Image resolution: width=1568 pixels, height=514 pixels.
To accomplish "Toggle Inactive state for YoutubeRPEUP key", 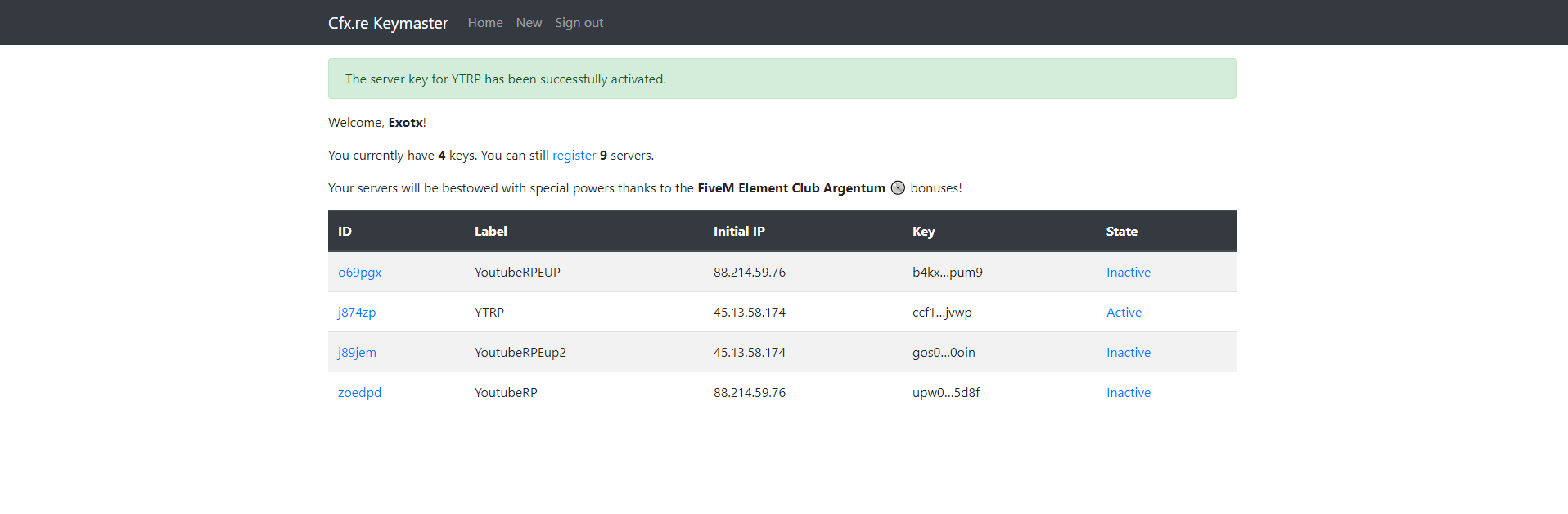I will [1128, 273].
